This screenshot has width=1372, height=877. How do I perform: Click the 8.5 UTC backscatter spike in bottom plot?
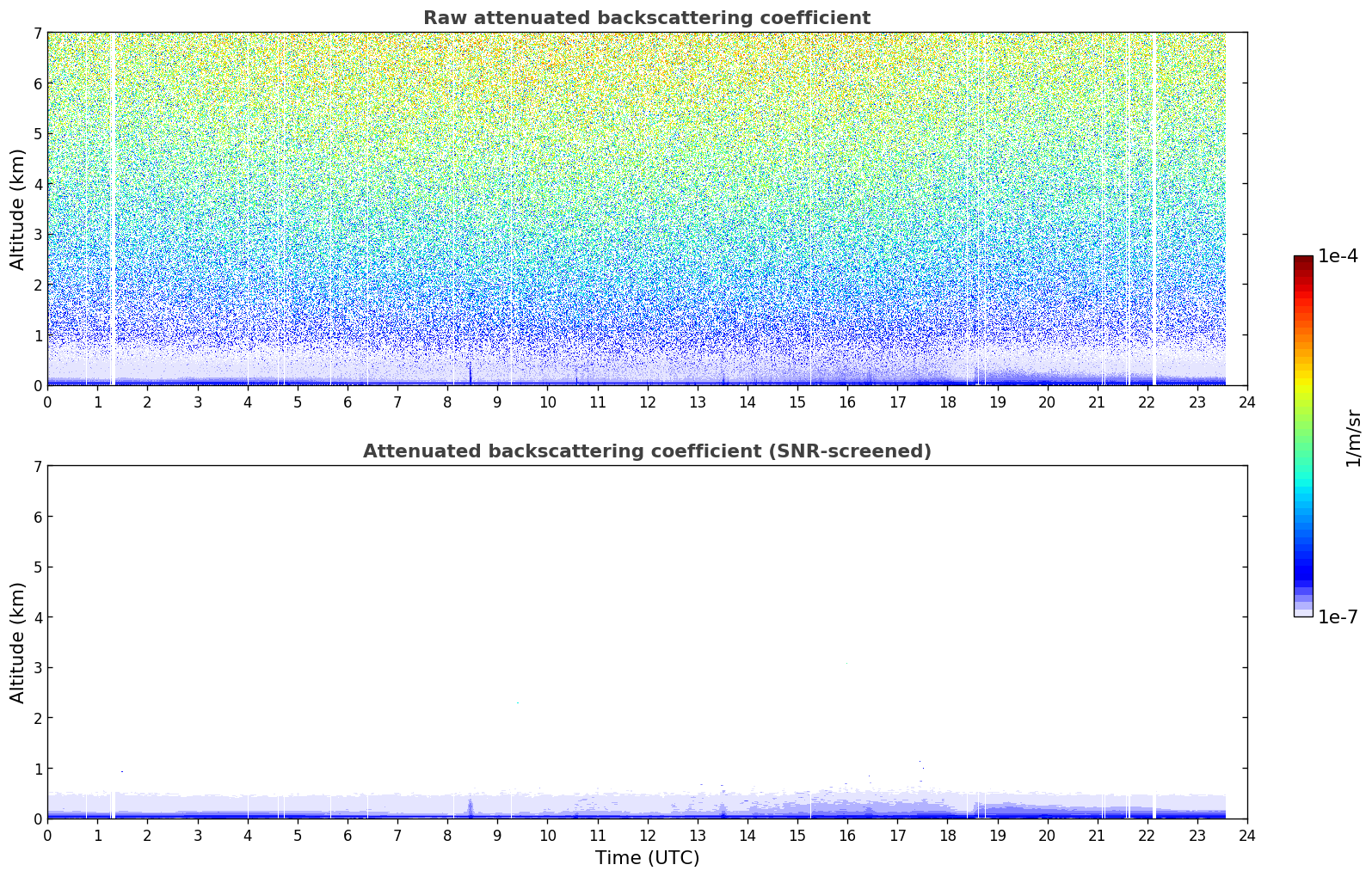tap(471, 808)
